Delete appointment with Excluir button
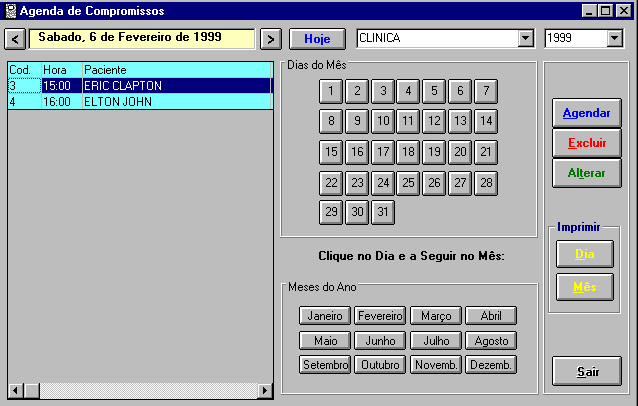Screen dimensions: 638x406 point(587,143)
